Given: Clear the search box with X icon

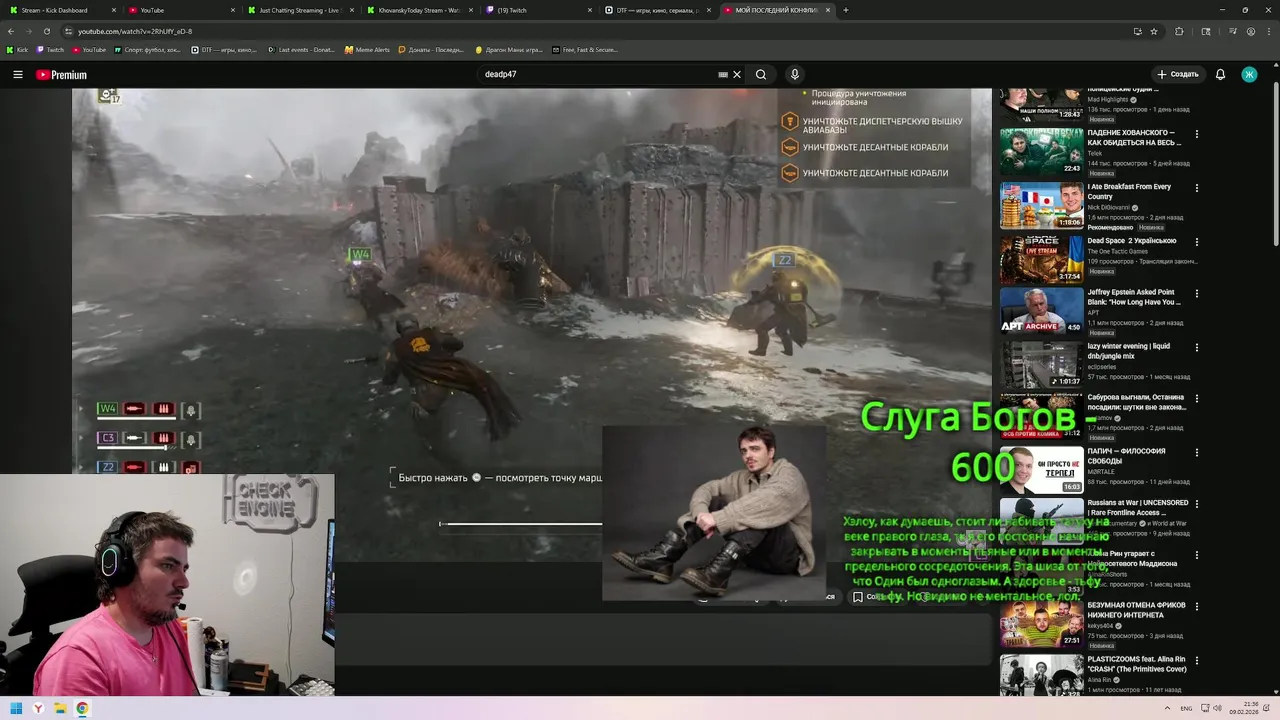Looking at the screenshot, I should pos(737,74).
